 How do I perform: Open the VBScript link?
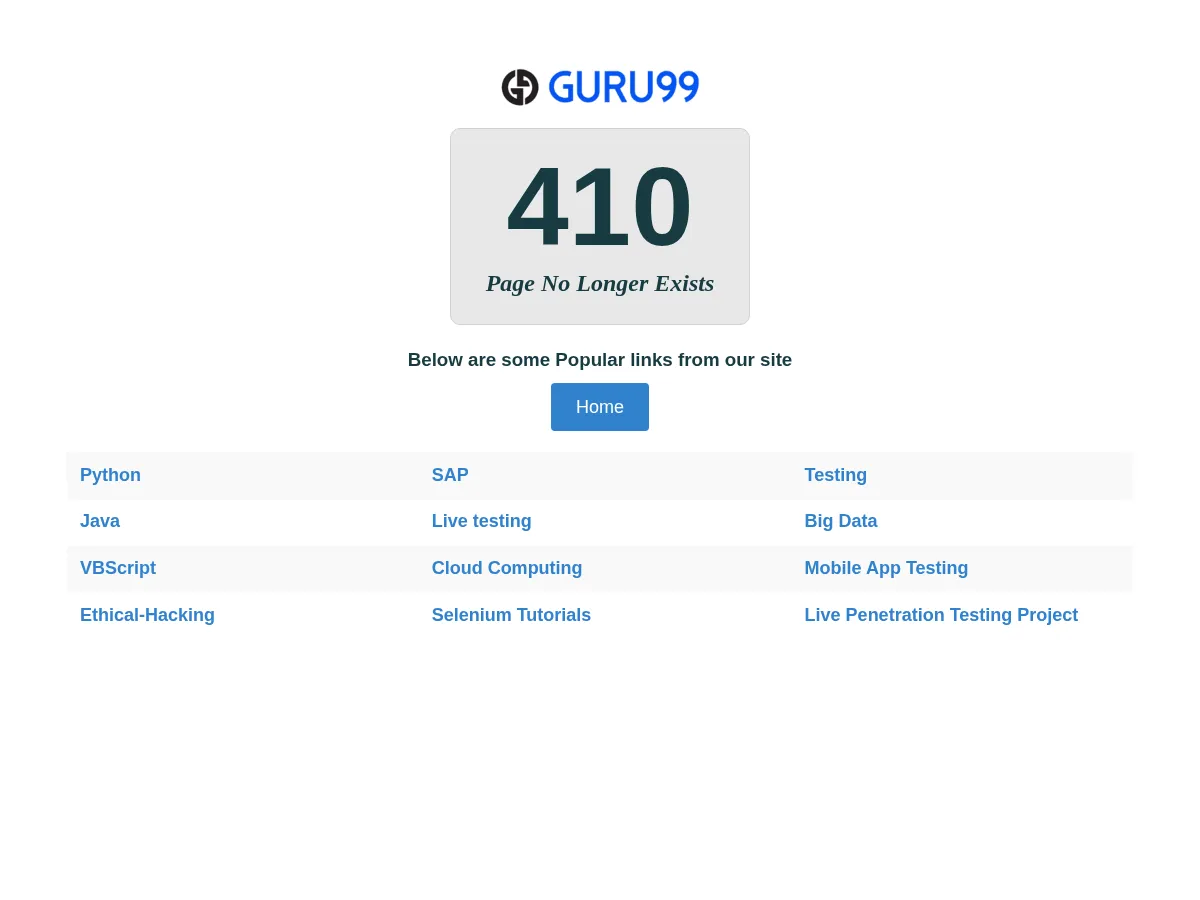118,568
